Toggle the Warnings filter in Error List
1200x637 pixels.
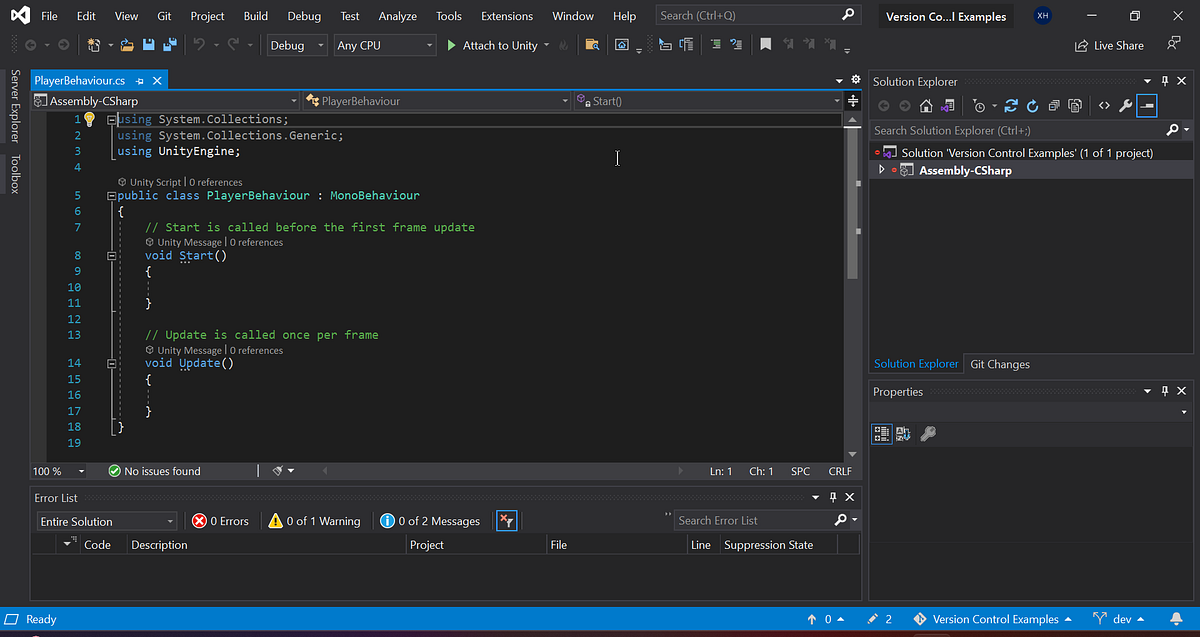316,520
